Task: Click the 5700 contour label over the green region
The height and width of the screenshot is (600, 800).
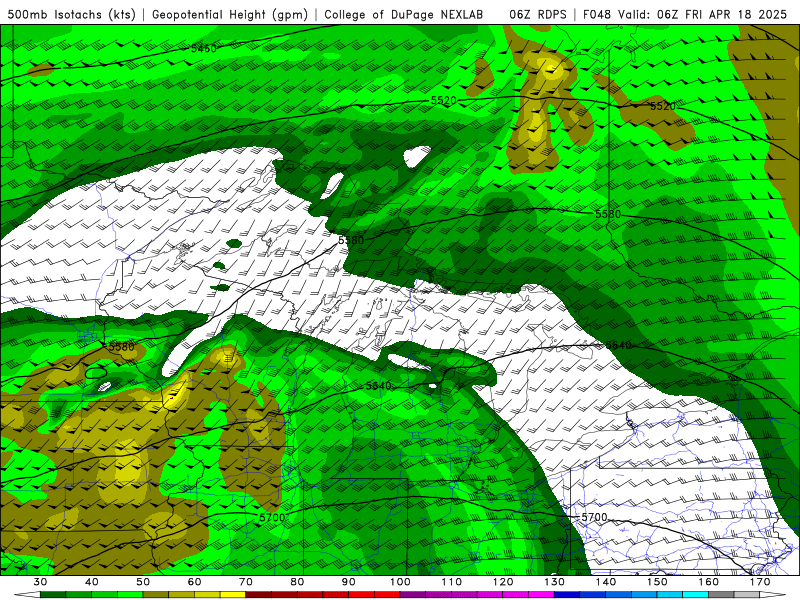Action: (x=272, y=517)
